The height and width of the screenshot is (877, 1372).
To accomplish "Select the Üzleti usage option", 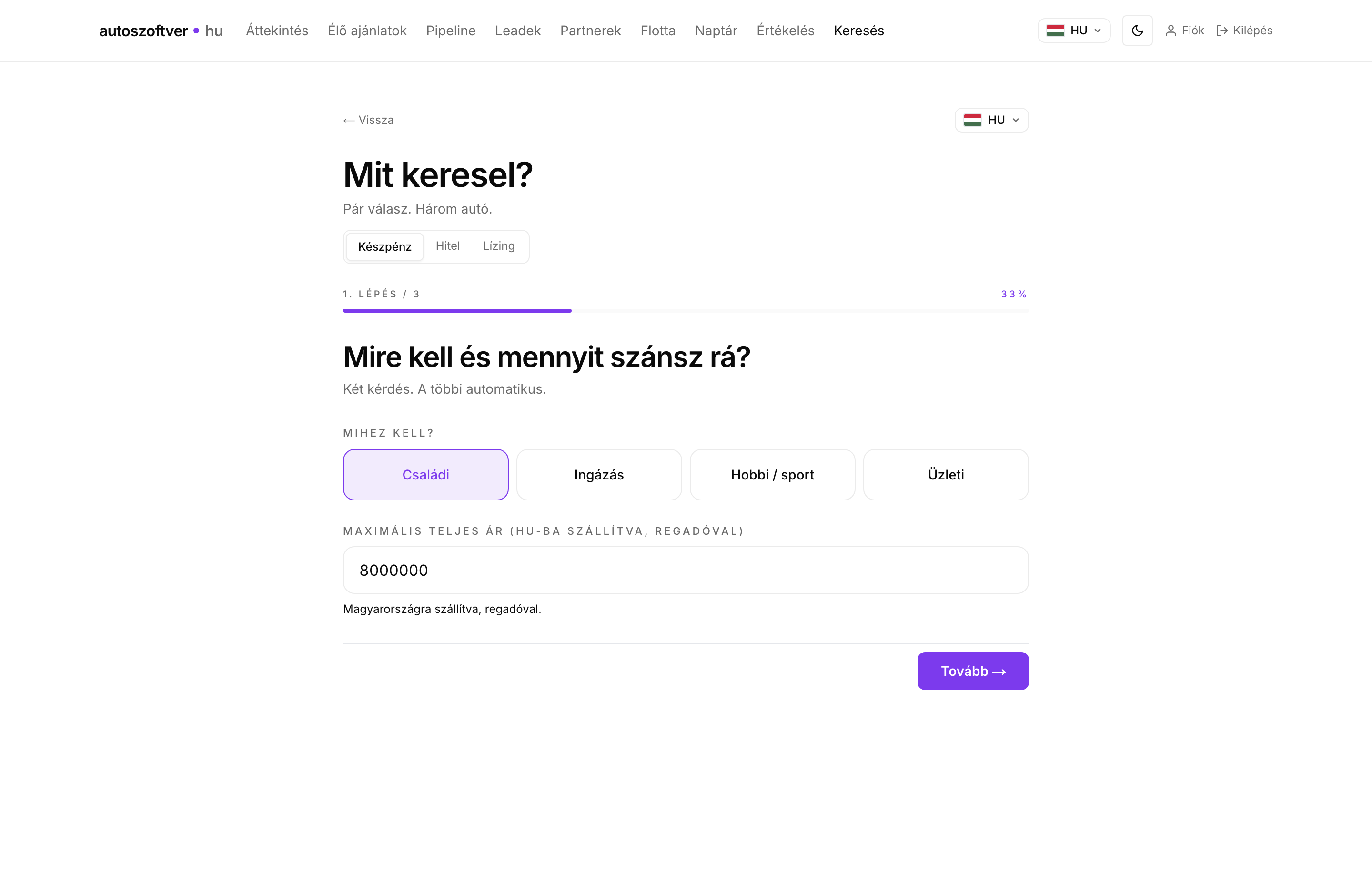I will pos(946,474).
